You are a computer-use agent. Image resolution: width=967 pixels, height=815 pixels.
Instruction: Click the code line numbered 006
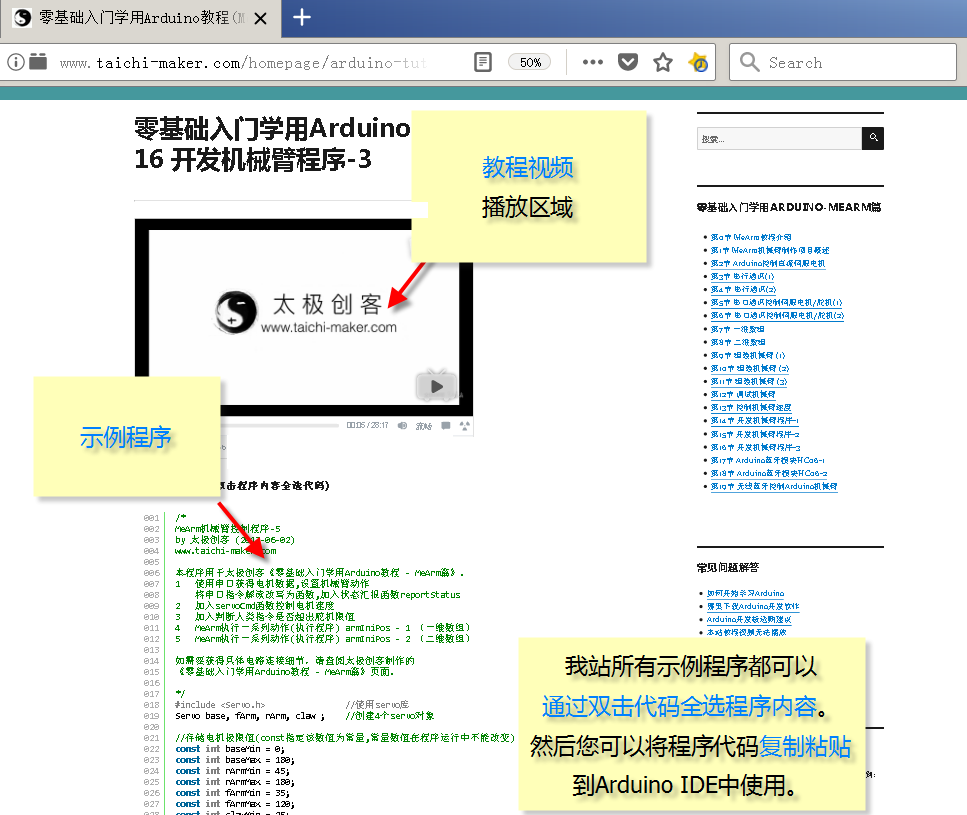click(x=319, y=573)
